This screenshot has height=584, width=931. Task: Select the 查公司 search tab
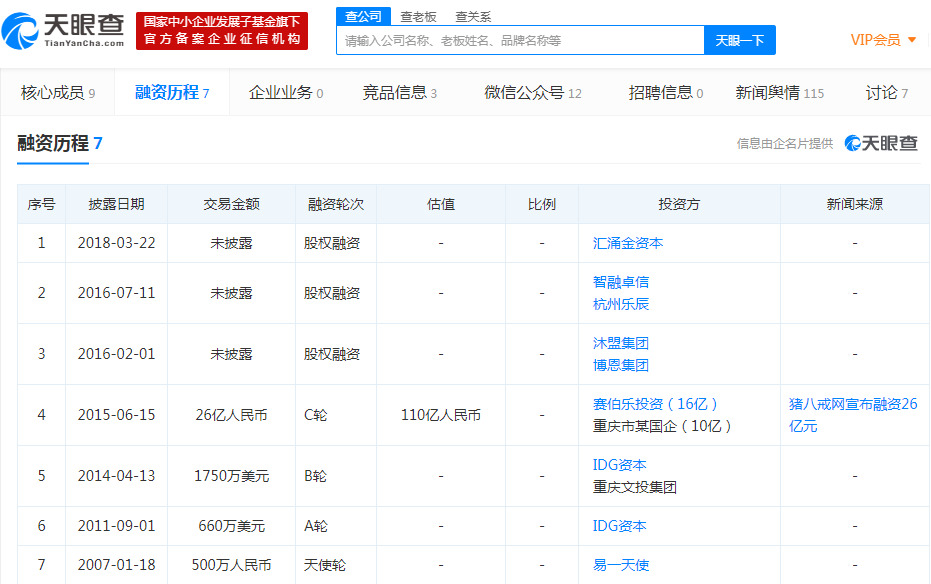pos(363,16)
